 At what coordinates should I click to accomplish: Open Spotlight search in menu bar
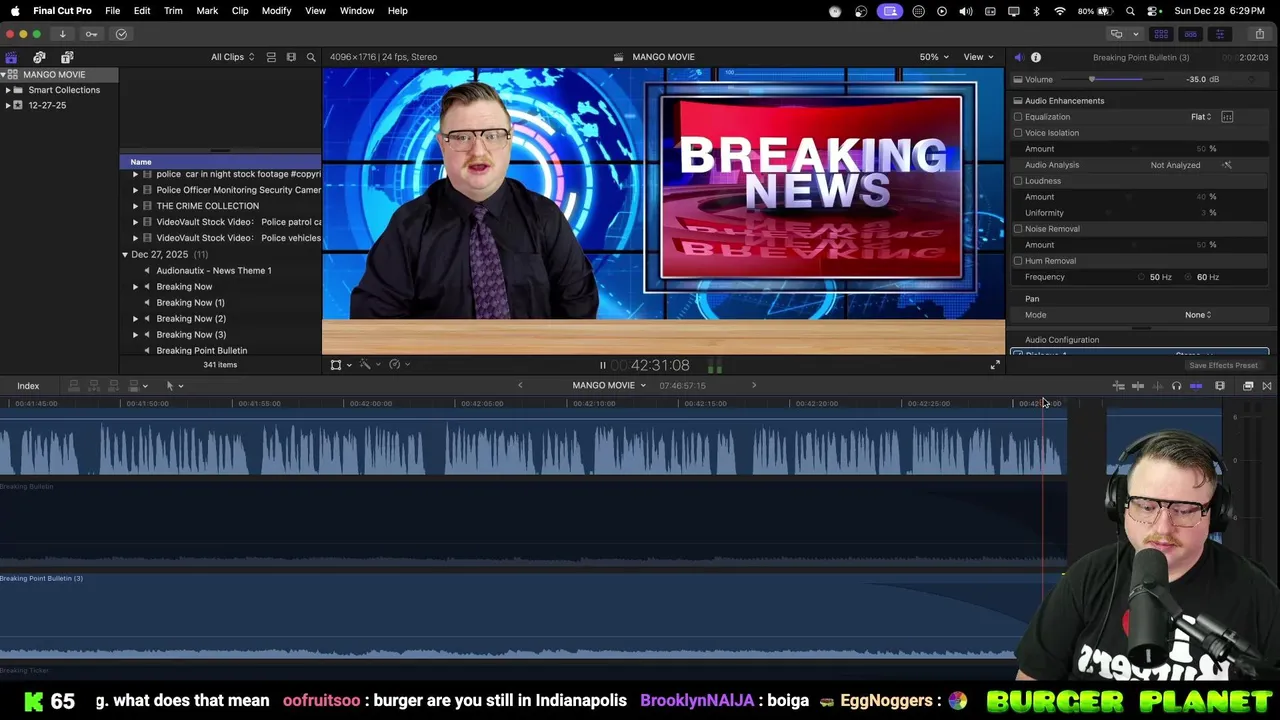point(1130,11)
